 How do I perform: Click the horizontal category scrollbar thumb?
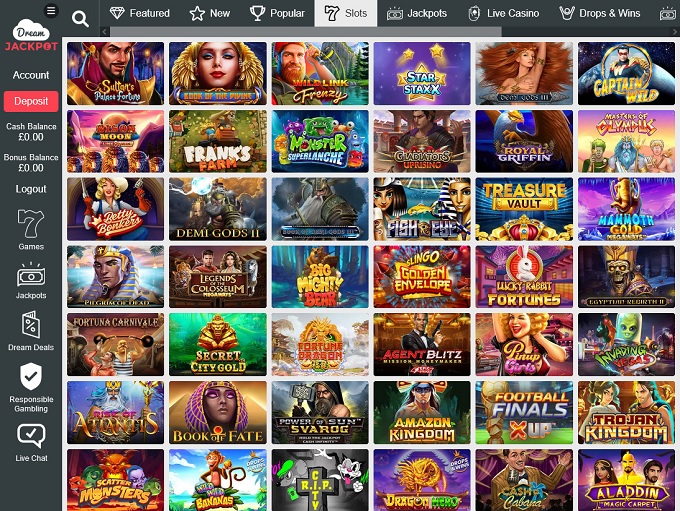coord(305,31)
